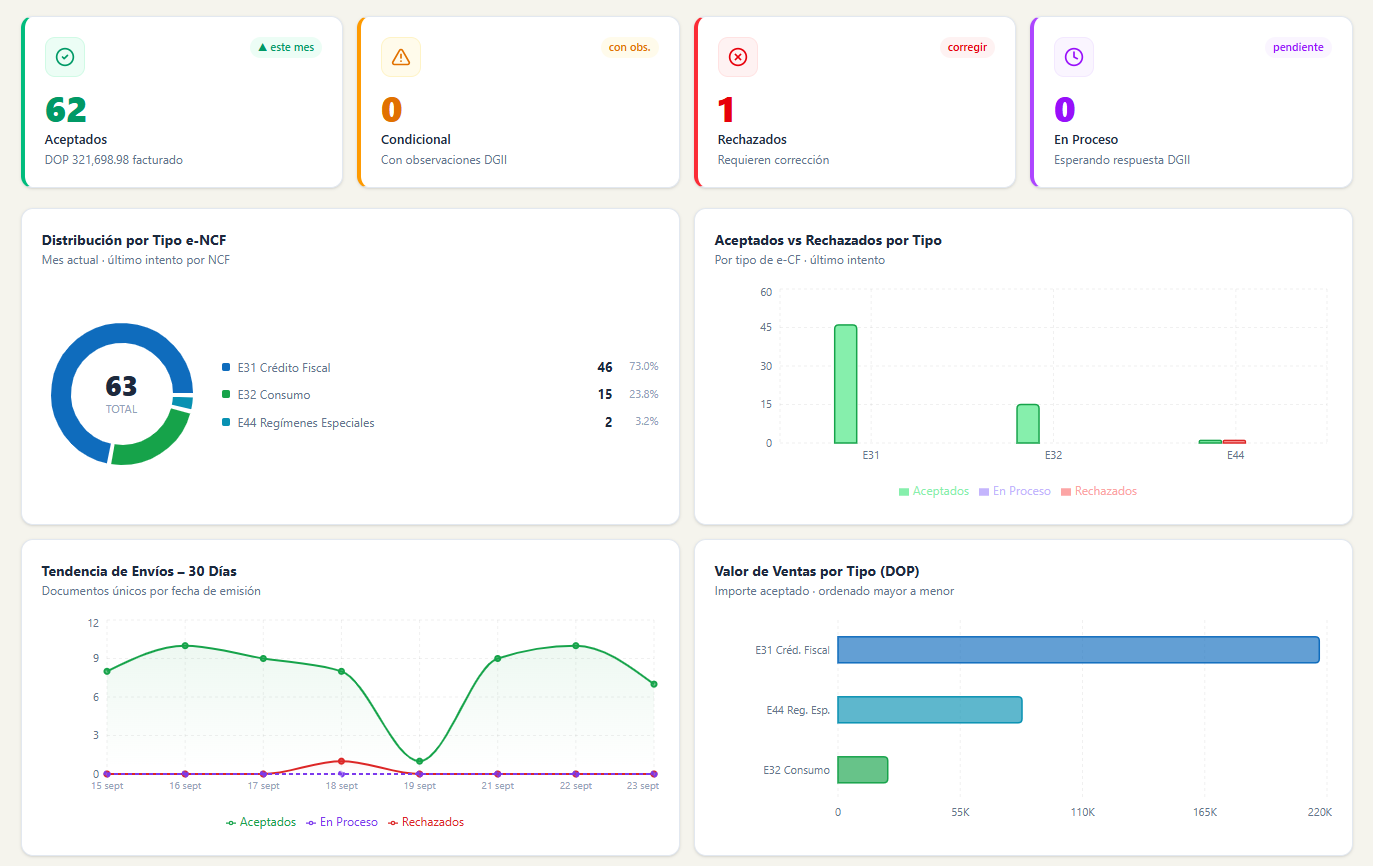Select E31 Crédito Fiscal blue legend swatch

226,368
